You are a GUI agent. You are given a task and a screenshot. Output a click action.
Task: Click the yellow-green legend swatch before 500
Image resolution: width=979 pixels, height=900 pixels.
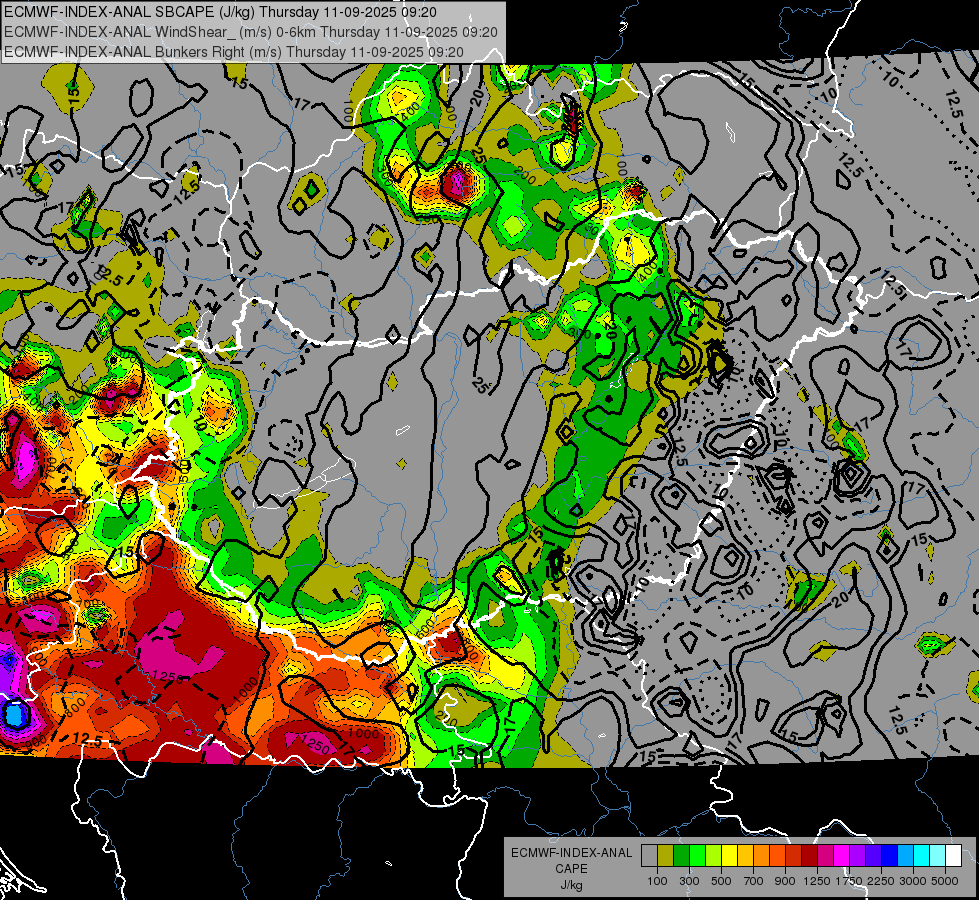713,856
